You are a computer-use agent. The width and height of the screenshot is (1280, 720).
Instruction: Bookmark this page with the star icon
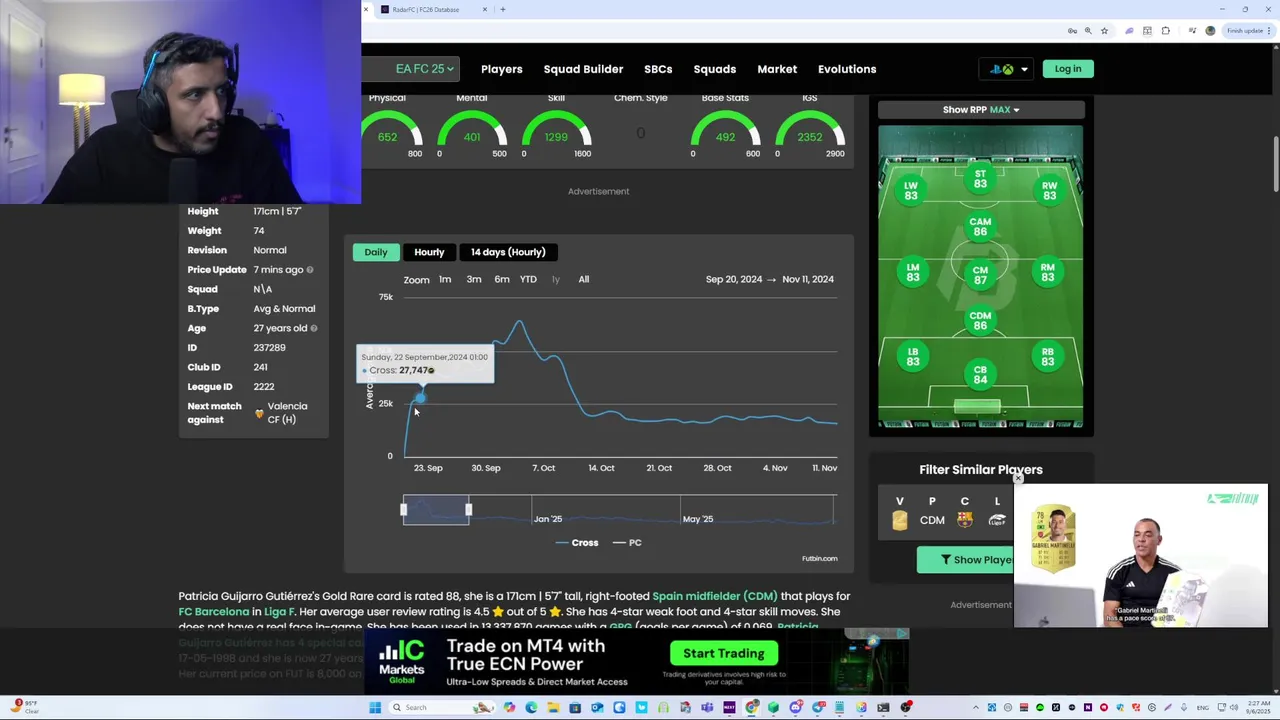click(1104, 31)
